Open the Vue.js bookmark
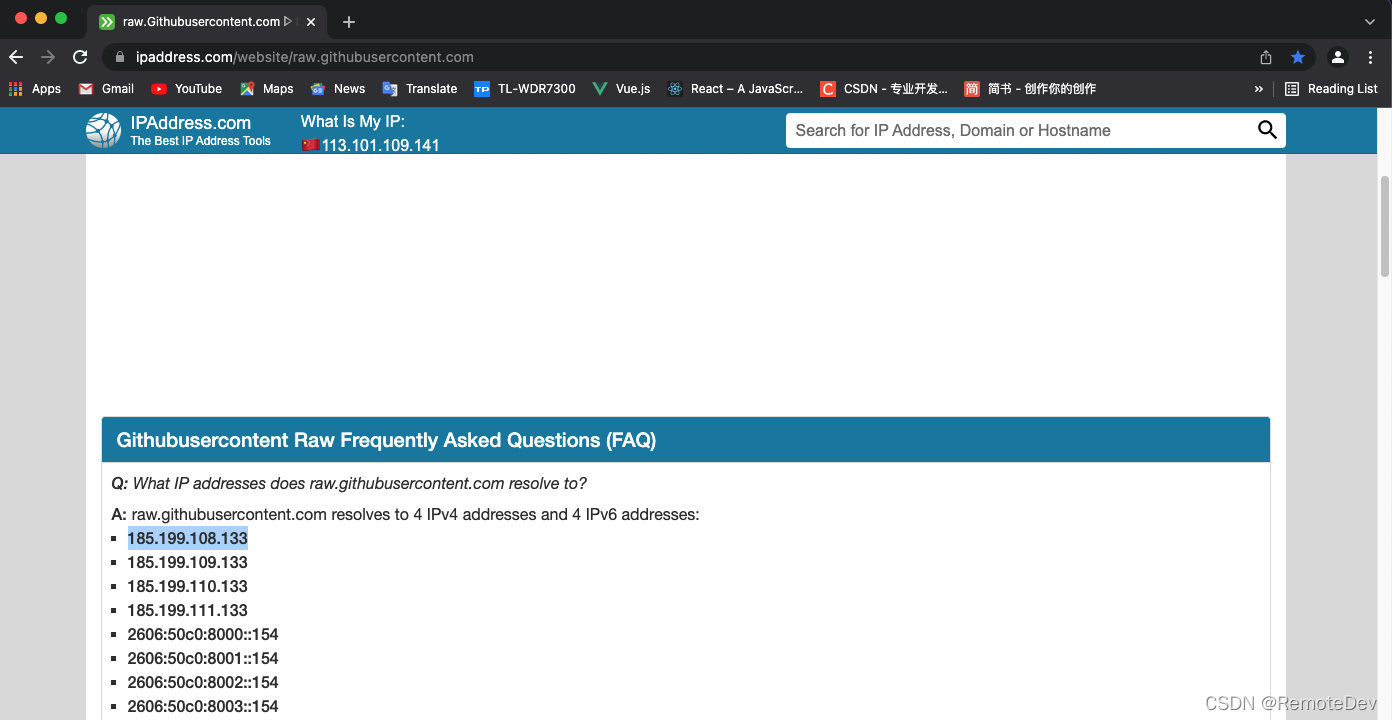Viewport: 1392px width, 720px height. (621, 89)
